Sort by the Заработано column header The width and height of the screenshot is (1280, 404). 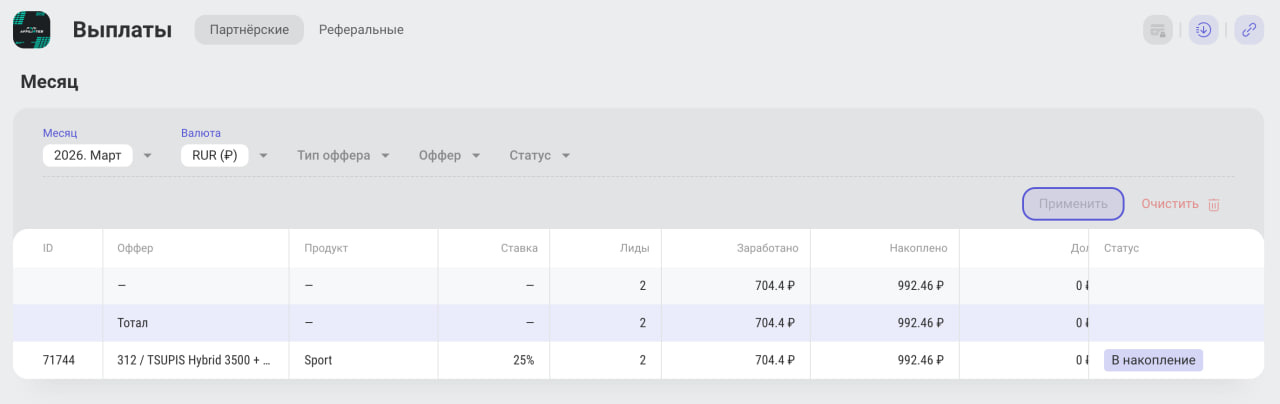767,248
